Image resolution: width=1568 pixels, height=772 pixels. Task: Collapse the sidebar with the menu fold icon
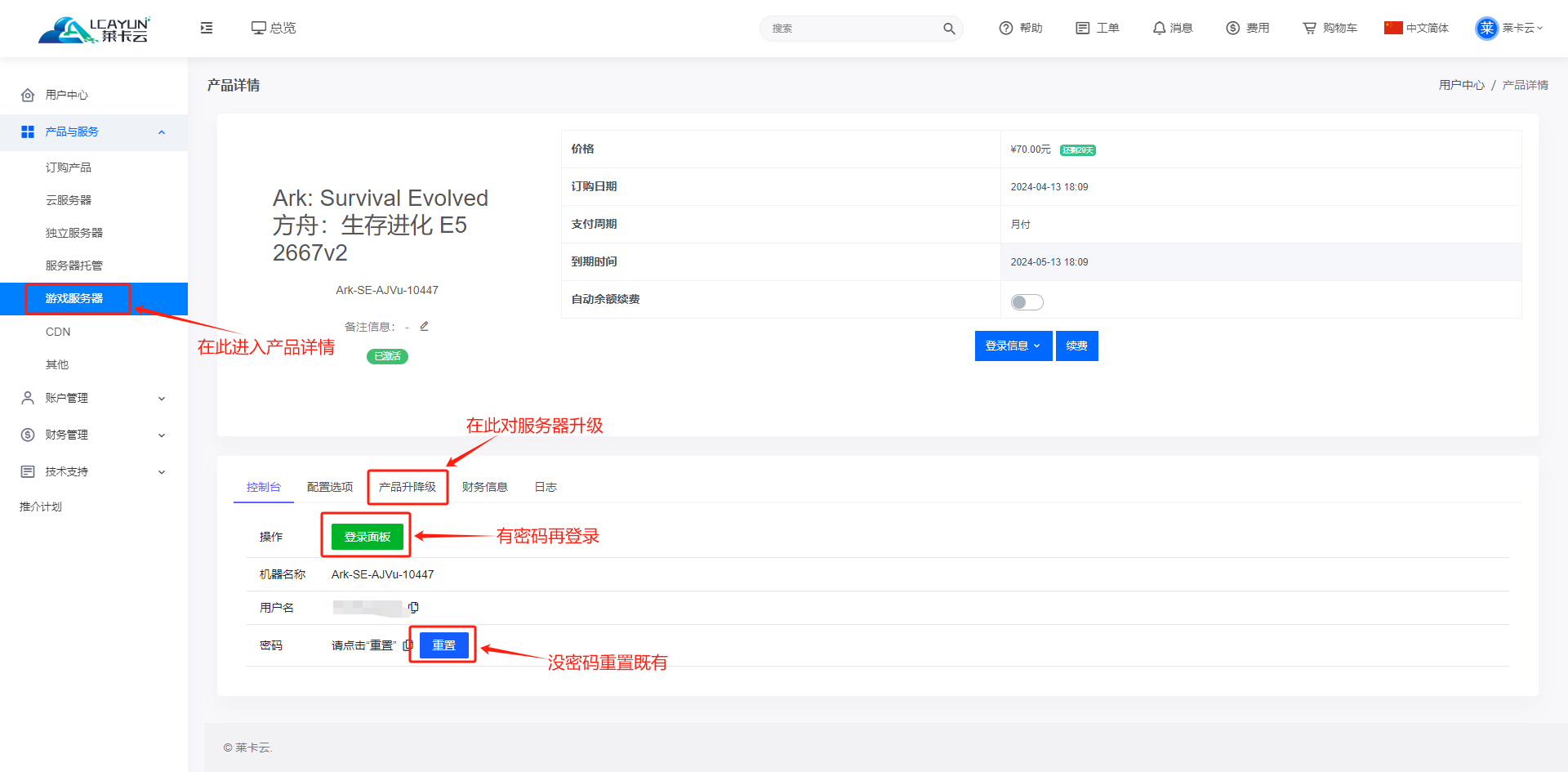207,28
